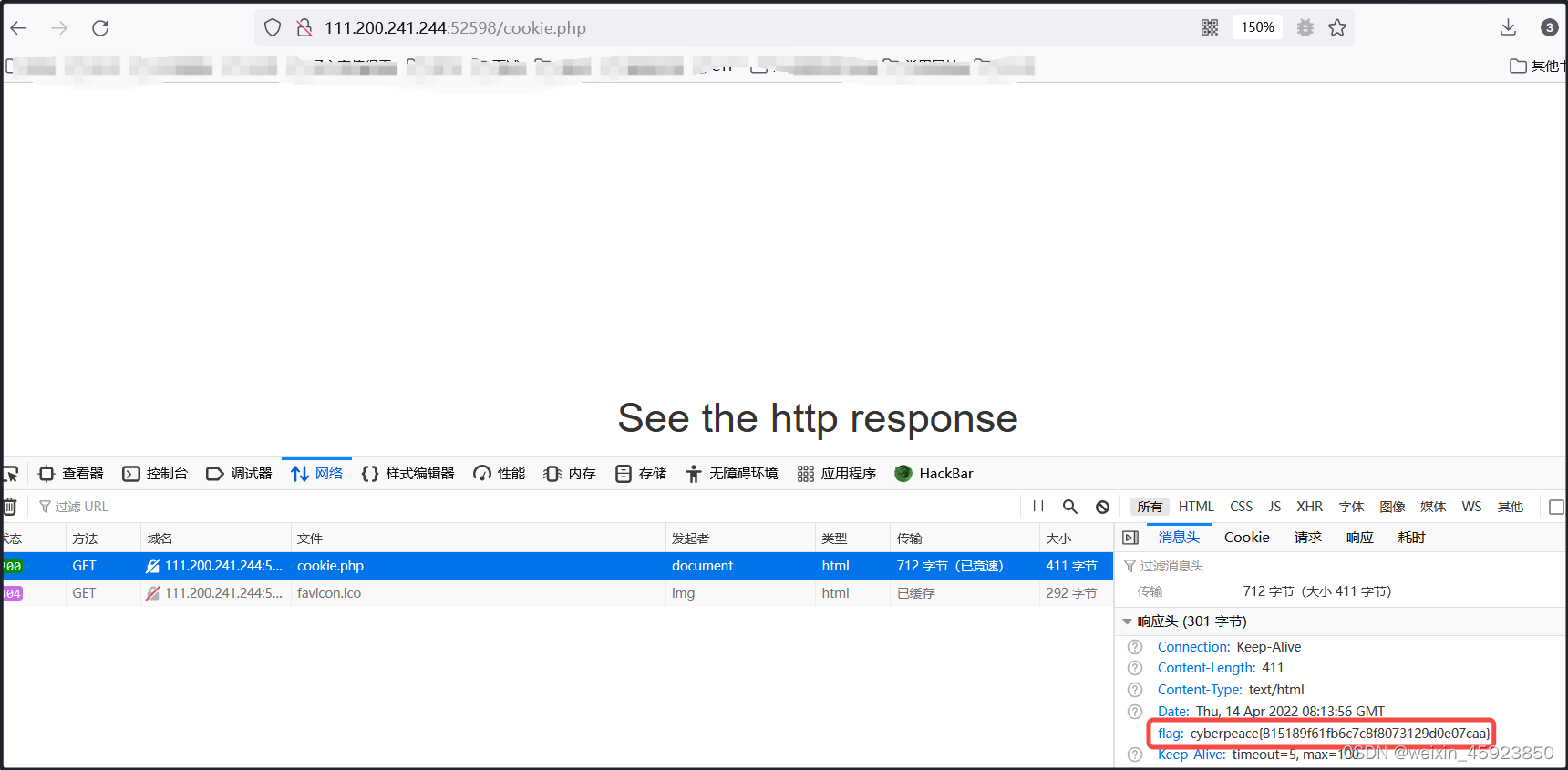This screenshot has height=770, width=1568.
Task: Open the Accessibility (无障碍环境) tab
Action: pos(732,474)
